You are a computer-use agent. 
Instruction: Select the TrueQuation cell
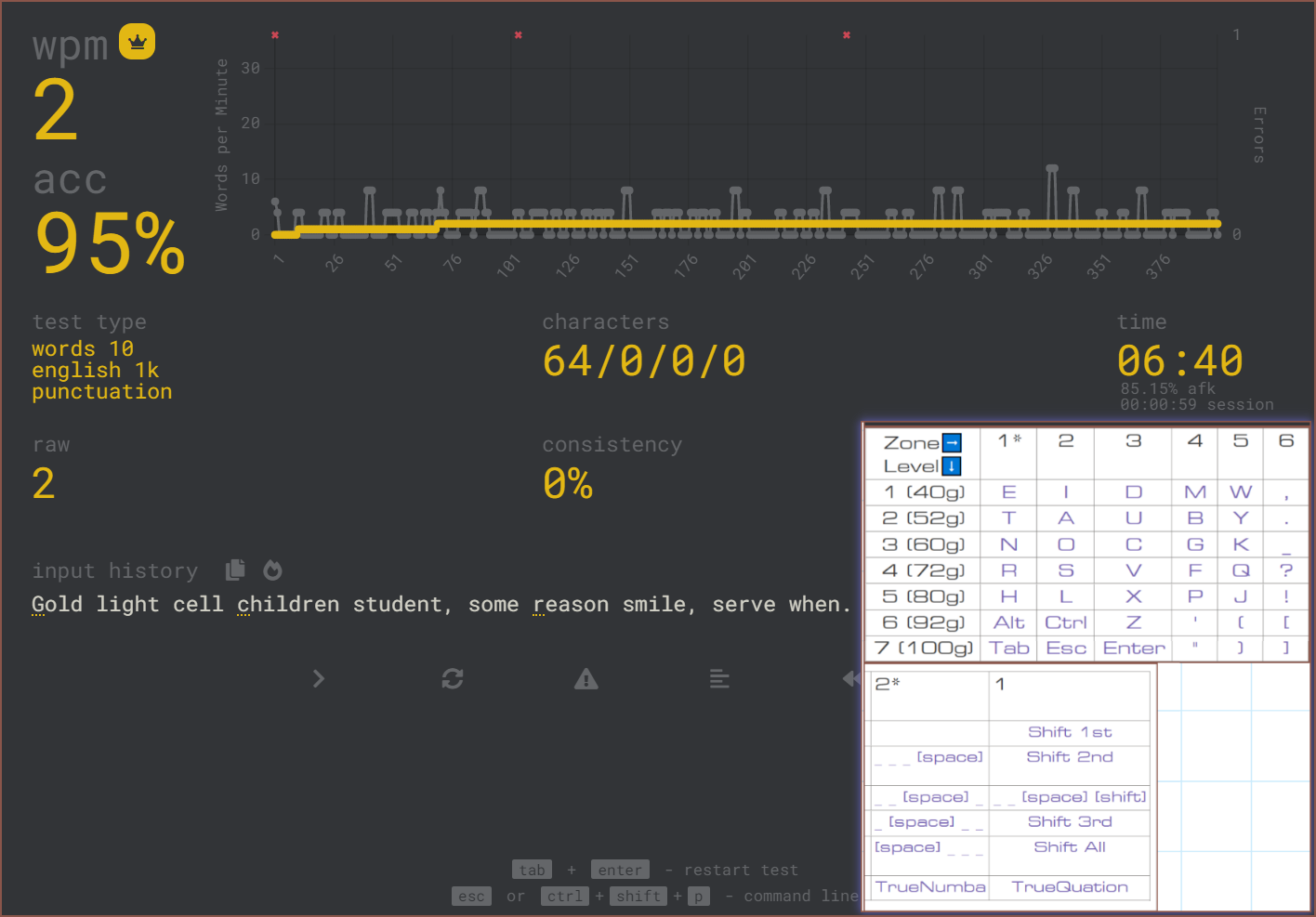click(1070, 887)
